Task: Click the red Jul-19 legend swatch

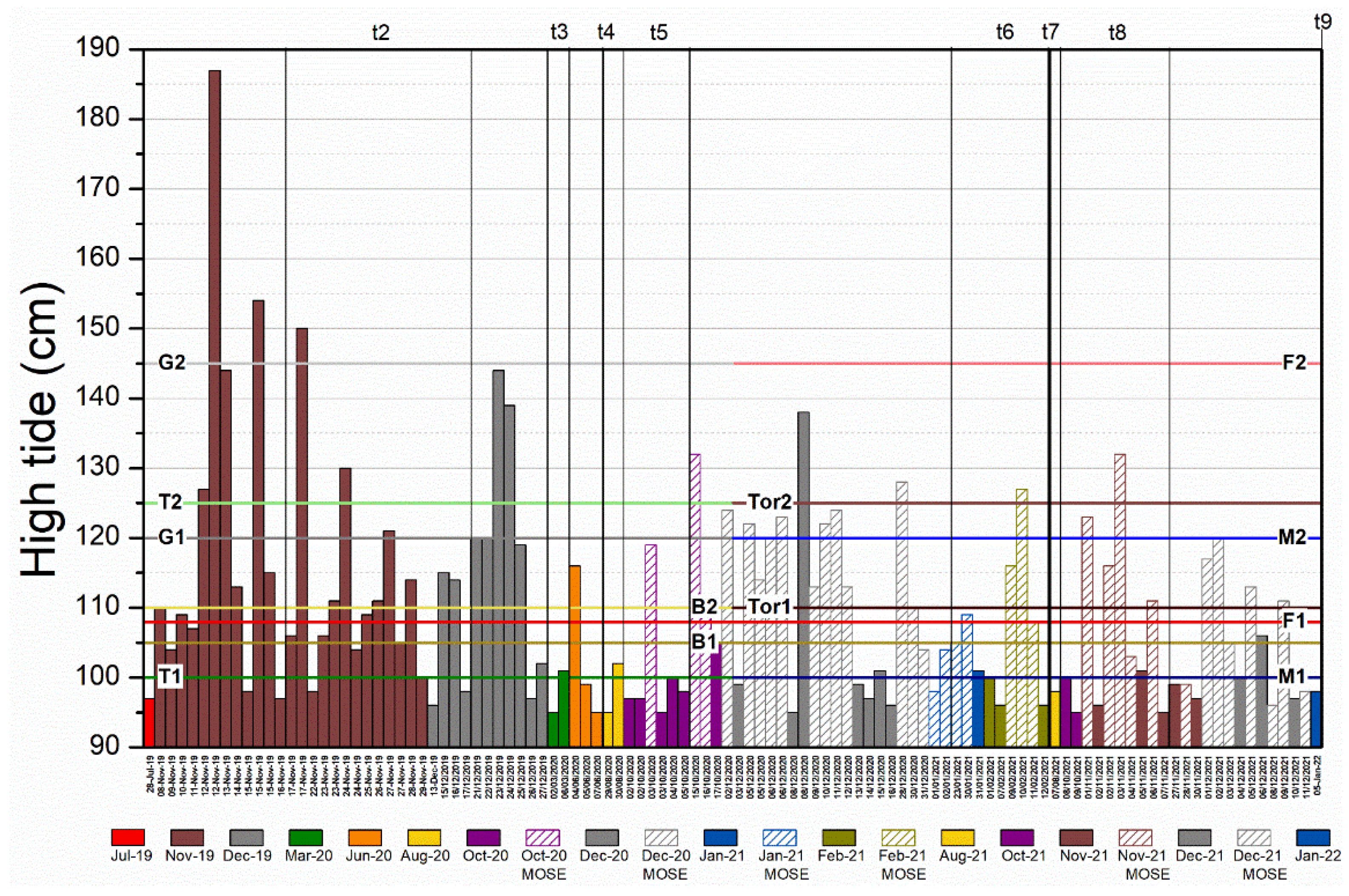Action: (128, 838)
